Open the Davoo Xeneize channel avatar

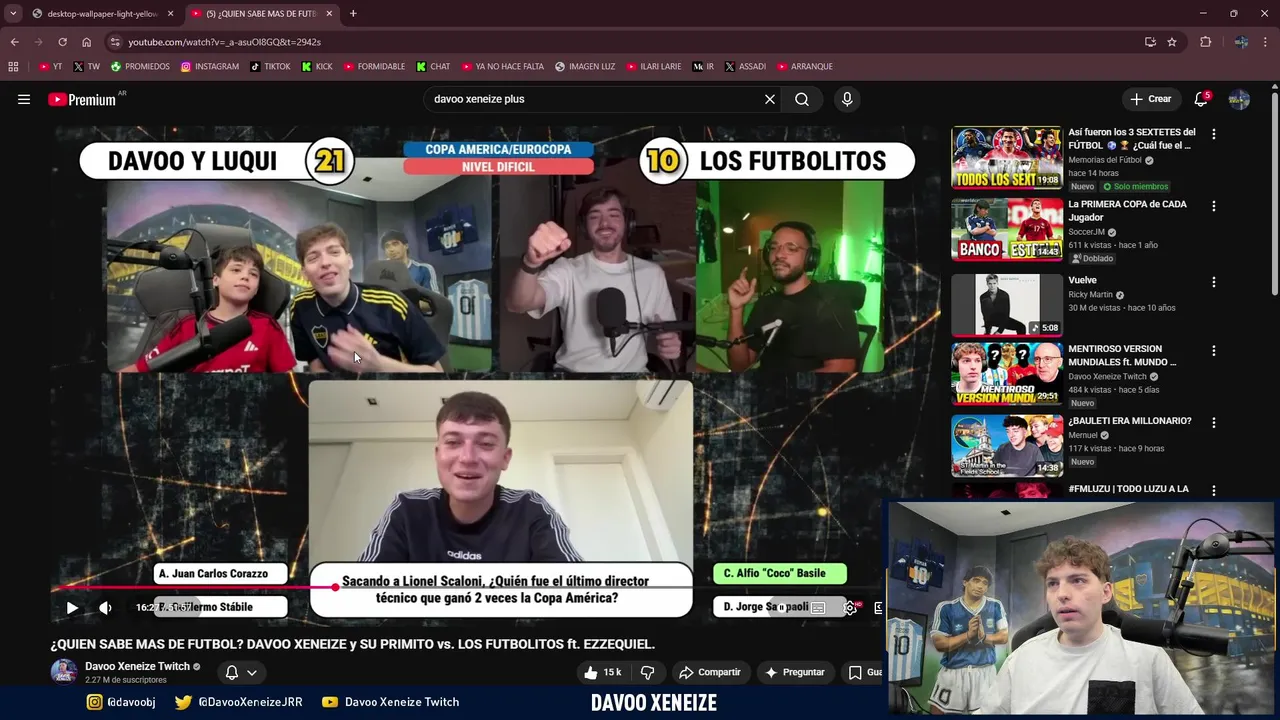coord(64,671)
